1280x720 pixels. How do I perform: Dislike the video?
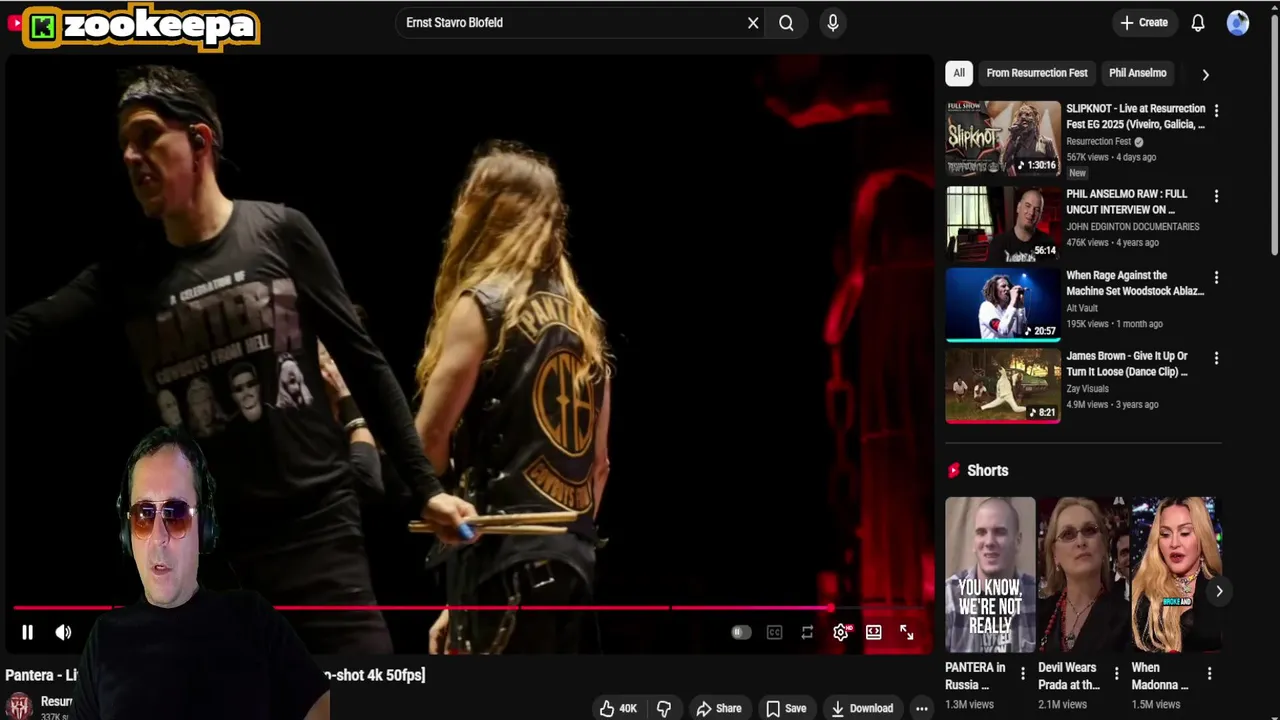tap(663, 708)
